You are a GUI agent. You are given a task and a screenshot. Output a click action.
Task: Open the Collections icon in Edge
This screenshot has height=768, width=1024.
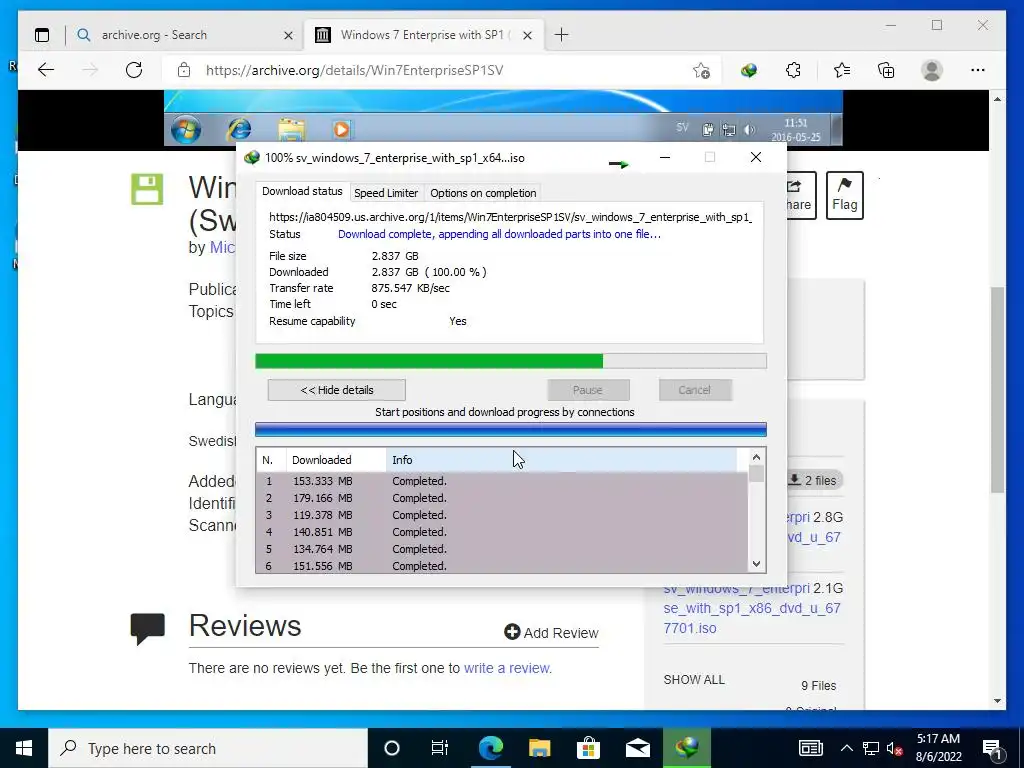tap(886, 70)
